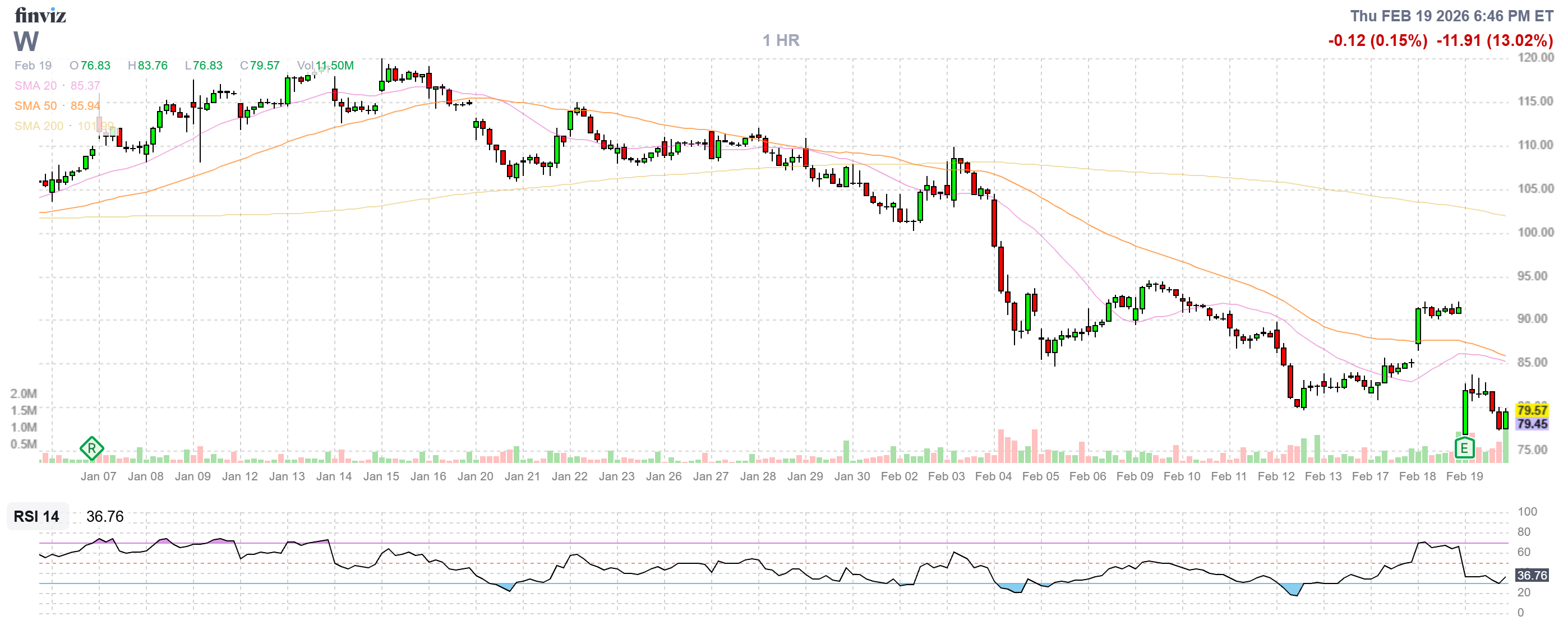This screenshot has width=1568, height=630.
Task: Click the green R diamond marker
Action: pos(91,450)
